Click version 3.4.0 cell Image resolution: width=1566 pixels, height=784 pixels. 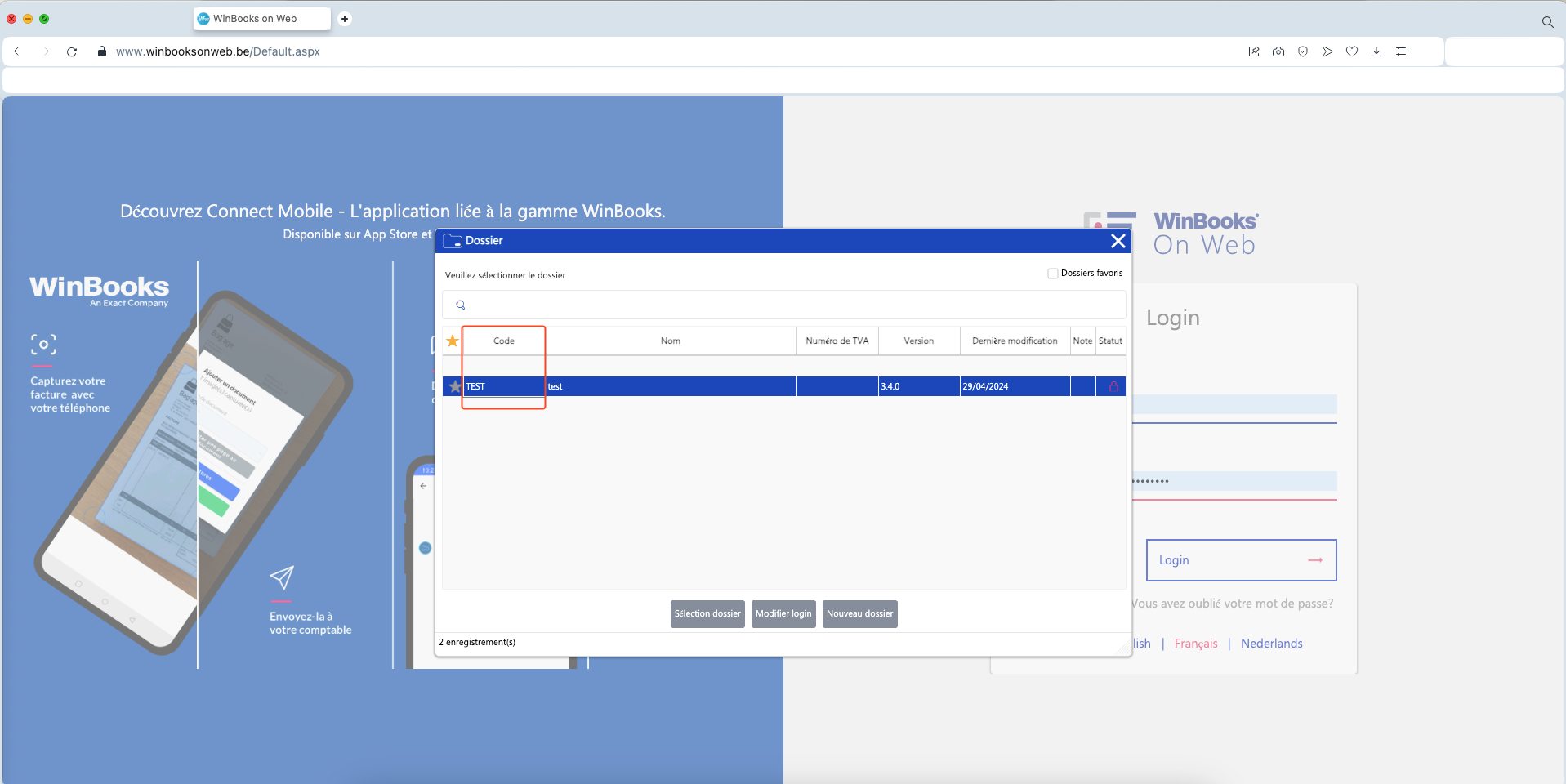click(x=919, y=386)
